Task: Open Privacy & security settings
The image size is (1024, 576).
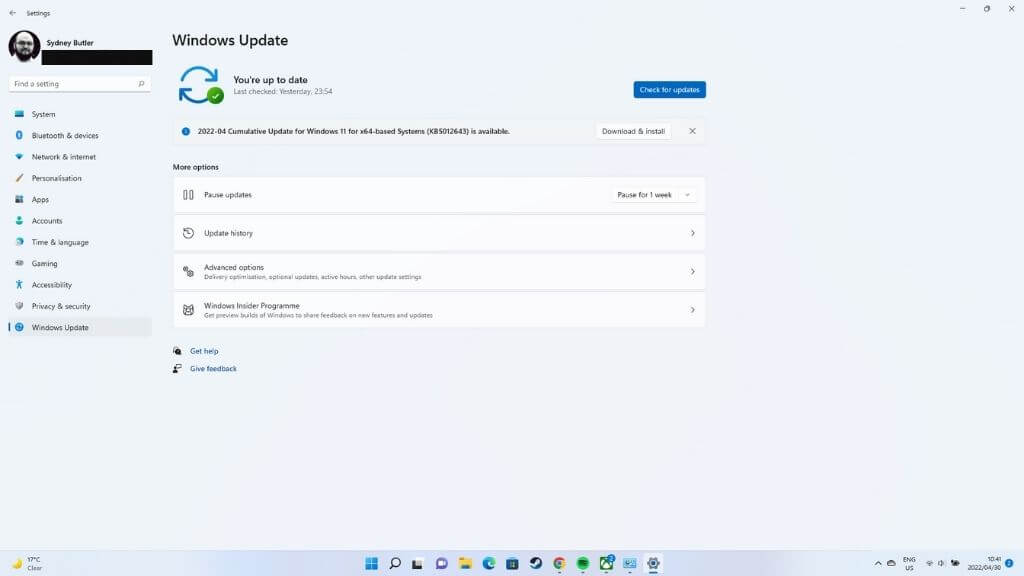Action: tap(80, 306)
